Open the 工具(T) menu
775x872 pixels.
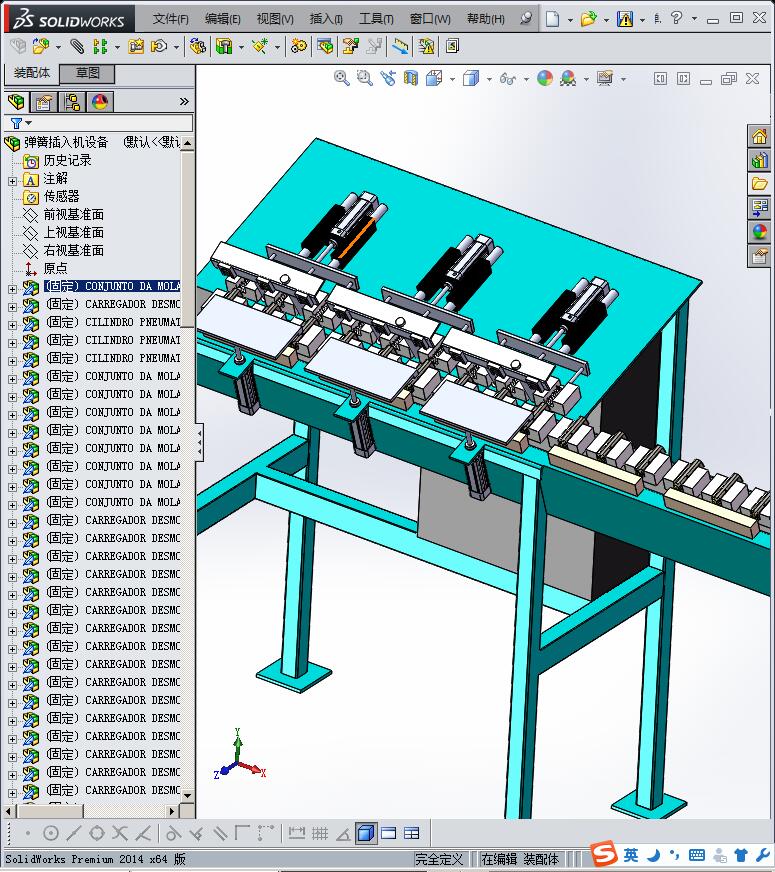click(376, 19)
